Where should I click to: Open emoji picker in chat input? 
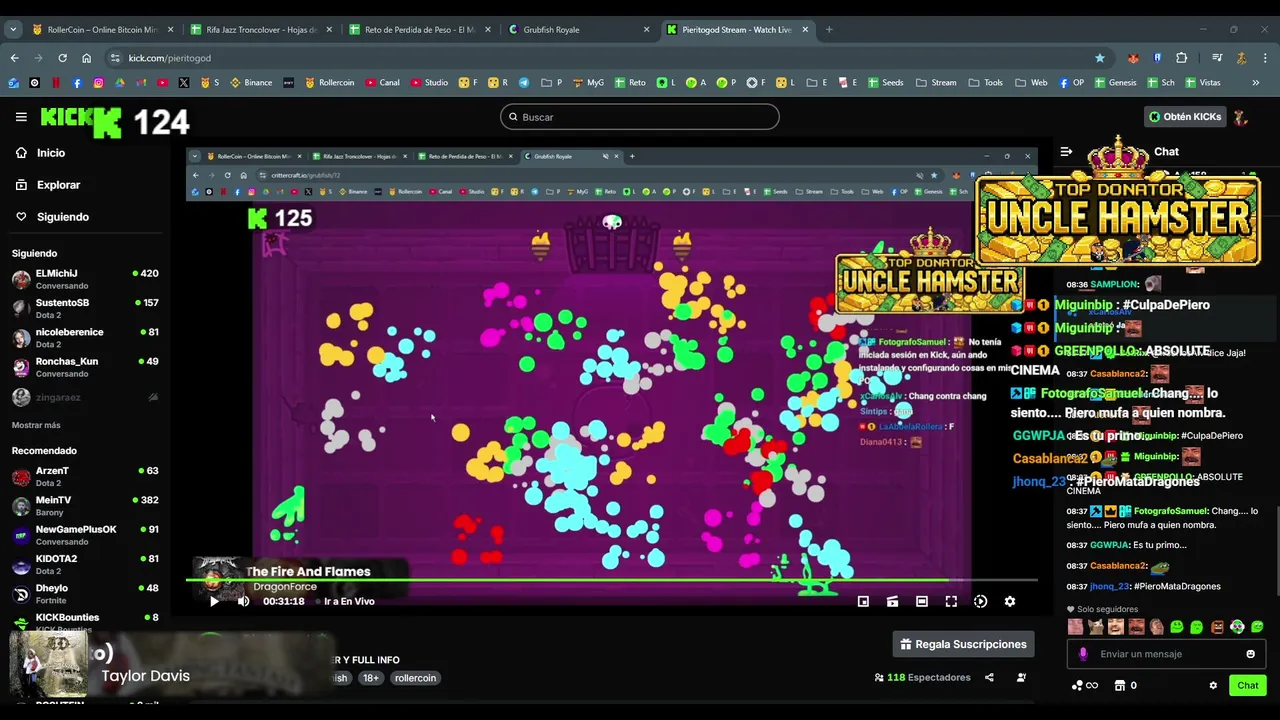click(x=1250, y=654)
